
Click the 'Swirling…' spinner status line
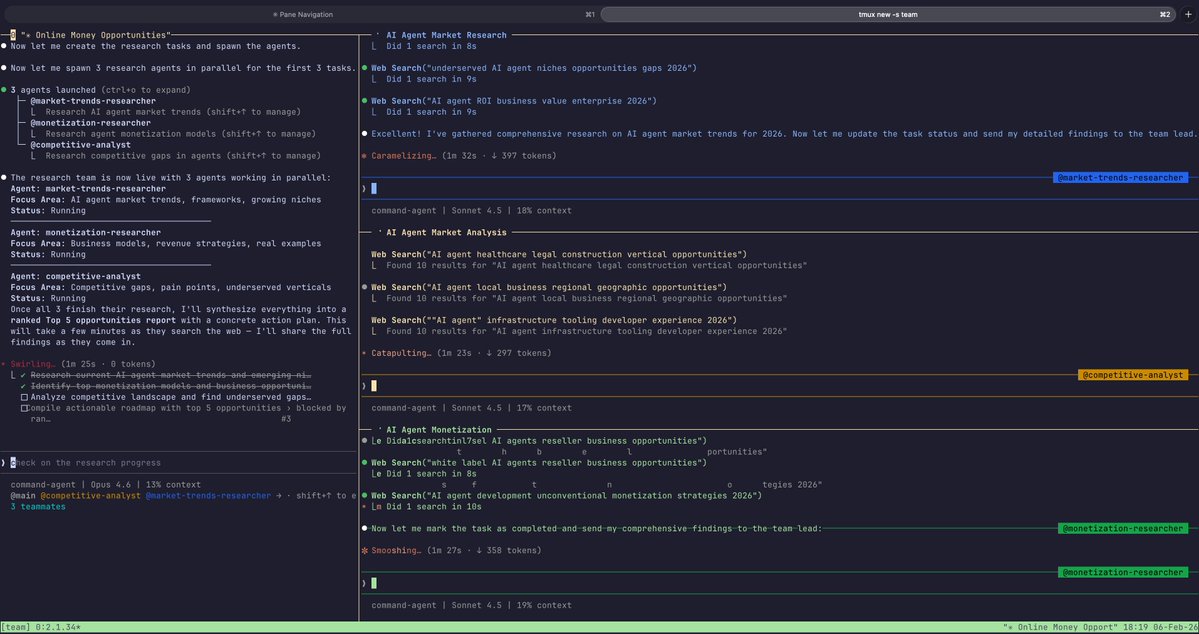(78, 364)
